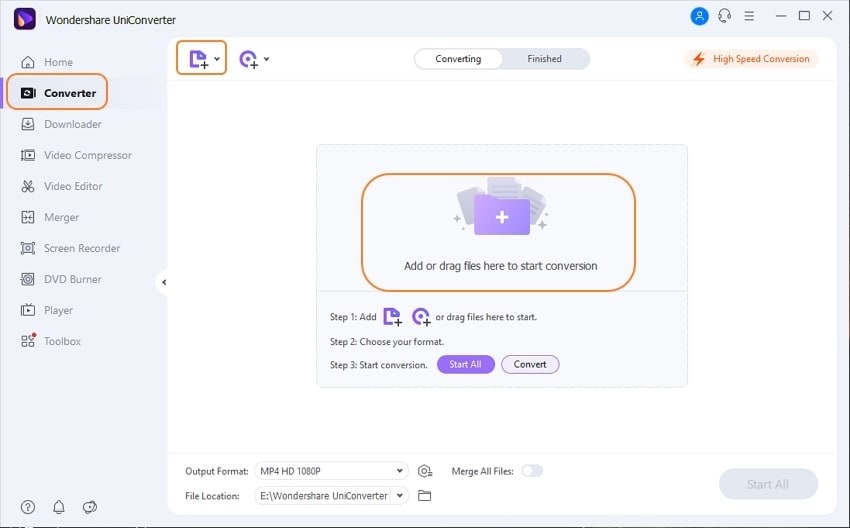850x528 pixels.
Task: Expand the File Location dropdown arrow
Action: pos(400,495)
